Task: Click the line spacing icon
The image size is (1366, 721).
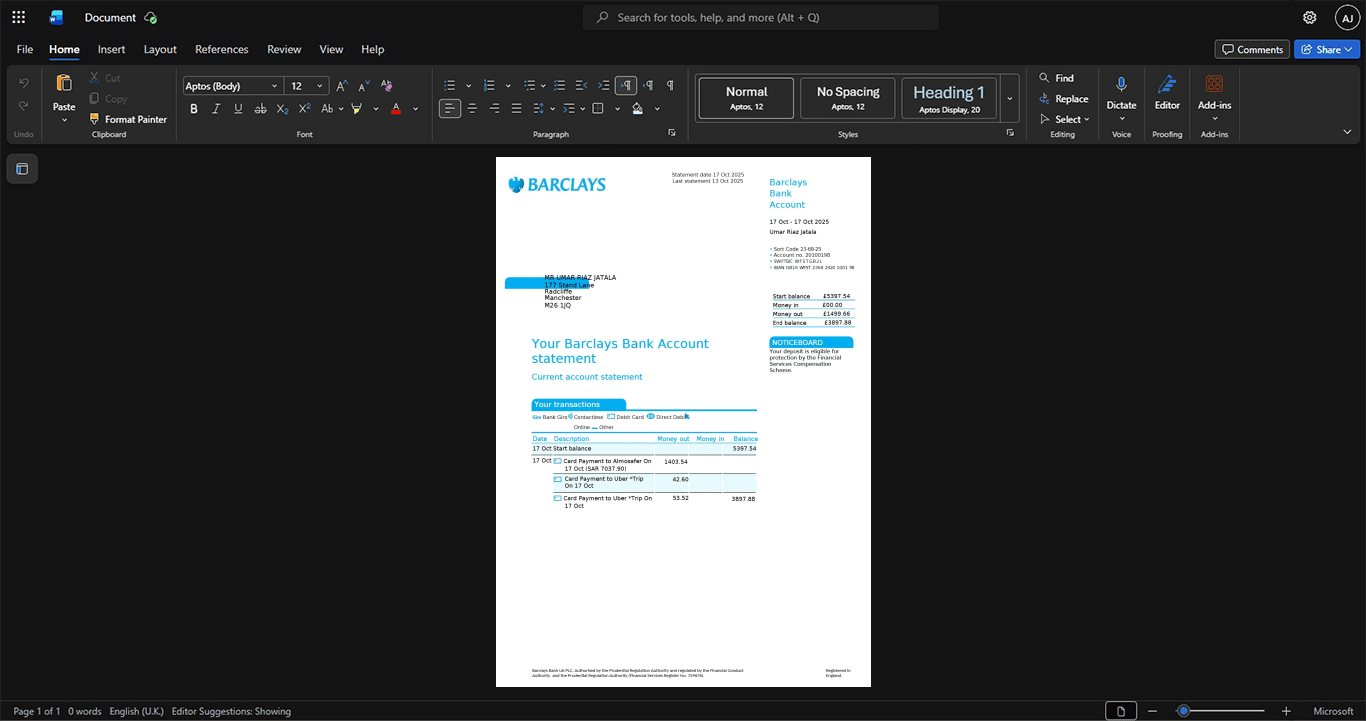Action: pyautogui.click(x=538, y=108)
